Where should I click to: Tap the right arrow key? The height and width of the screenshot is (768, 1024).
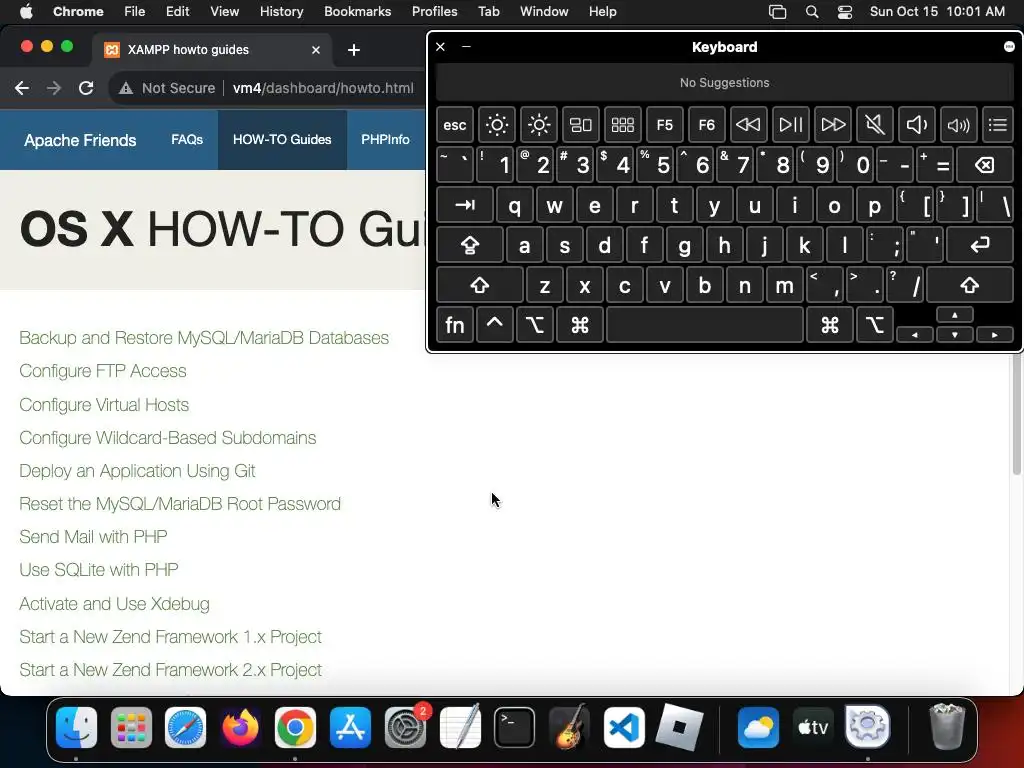(x=995, y=335)
